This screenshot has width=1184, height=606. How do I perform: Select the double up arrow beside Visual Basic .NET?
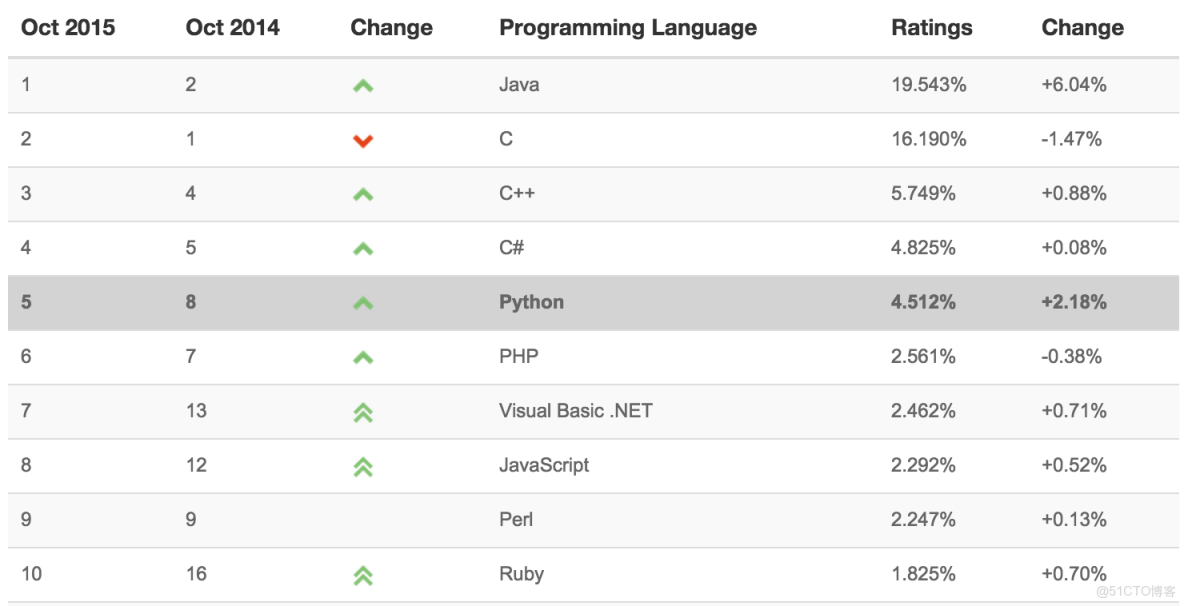click(364, 411)
